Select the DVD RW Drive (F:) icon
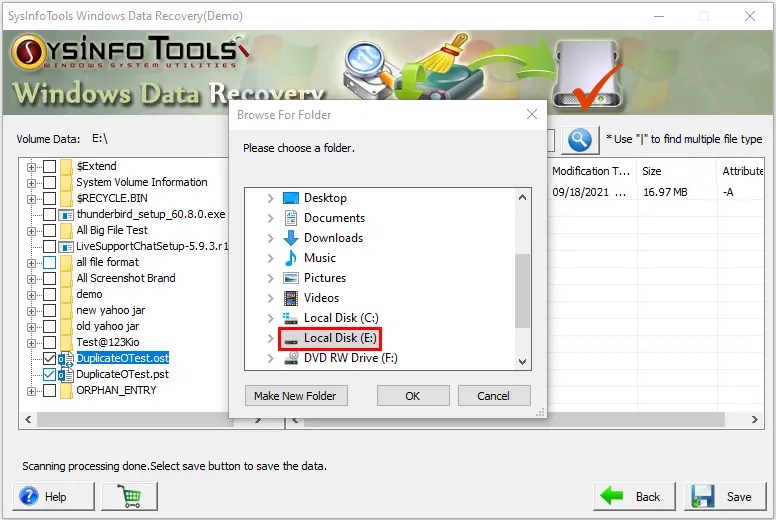776x520 pixels. coord(291,358)
